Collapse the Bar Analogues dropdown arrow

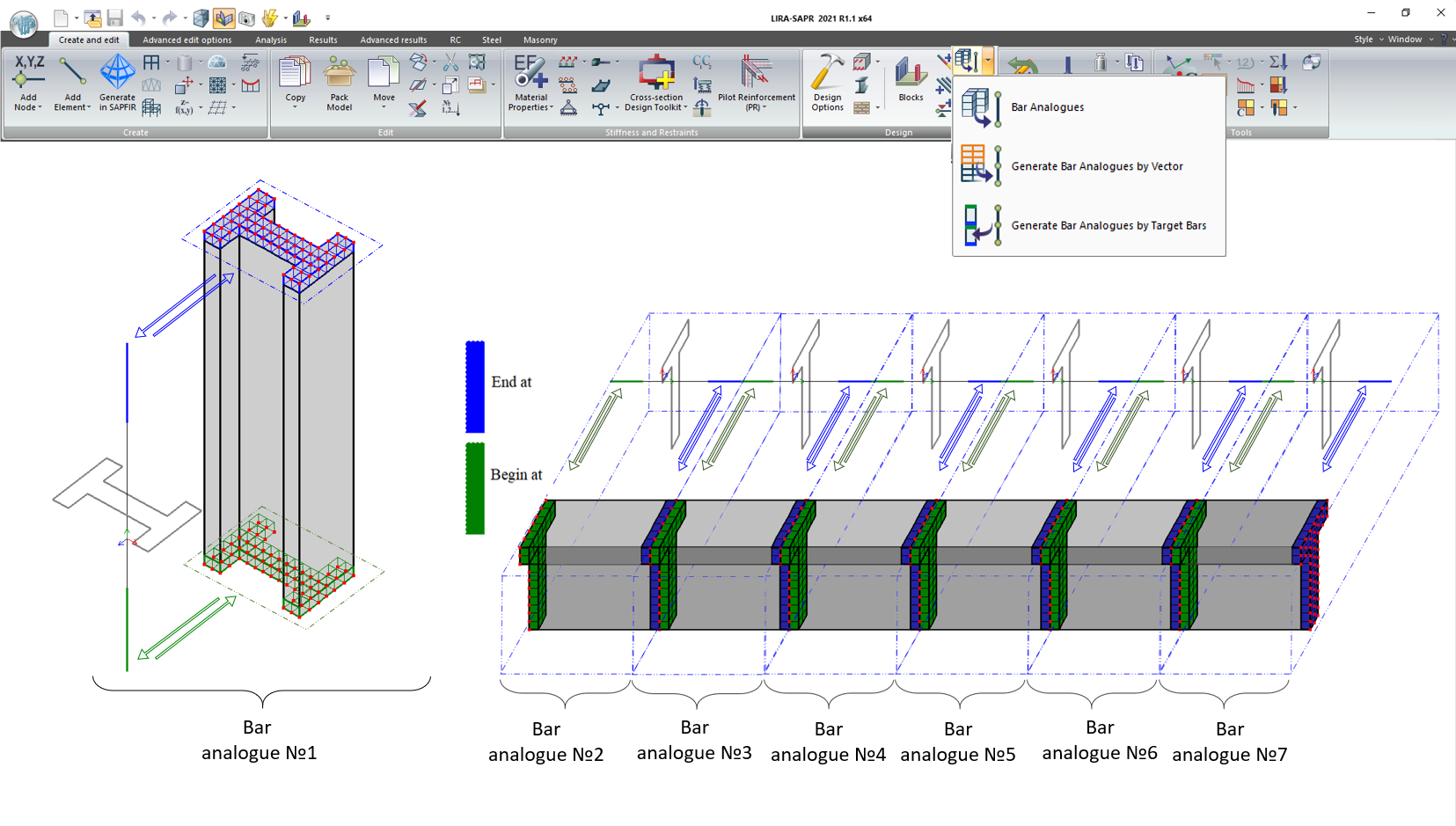pyautogui.click(x=988, y=62)
